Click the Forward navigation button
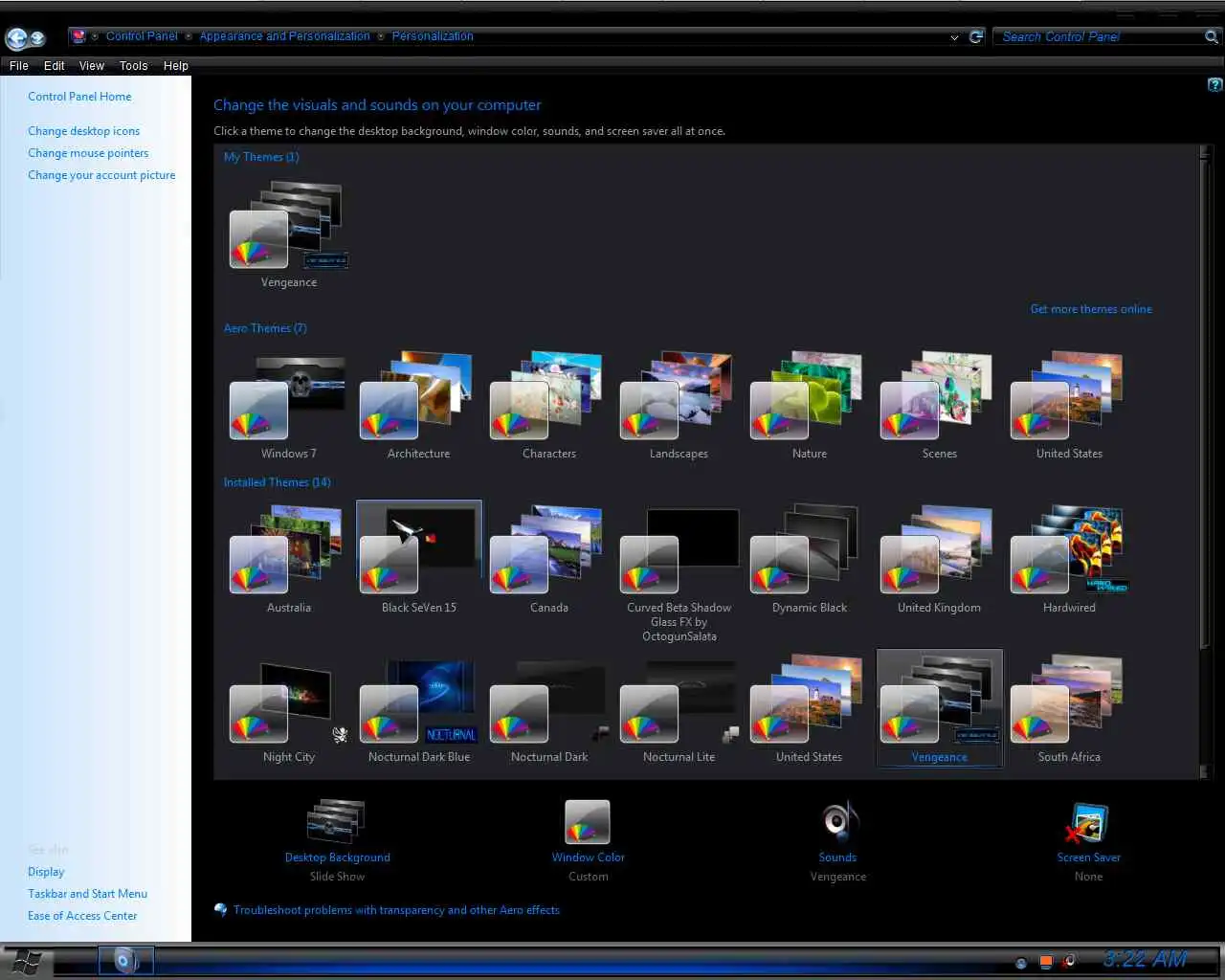 [38, 38]
